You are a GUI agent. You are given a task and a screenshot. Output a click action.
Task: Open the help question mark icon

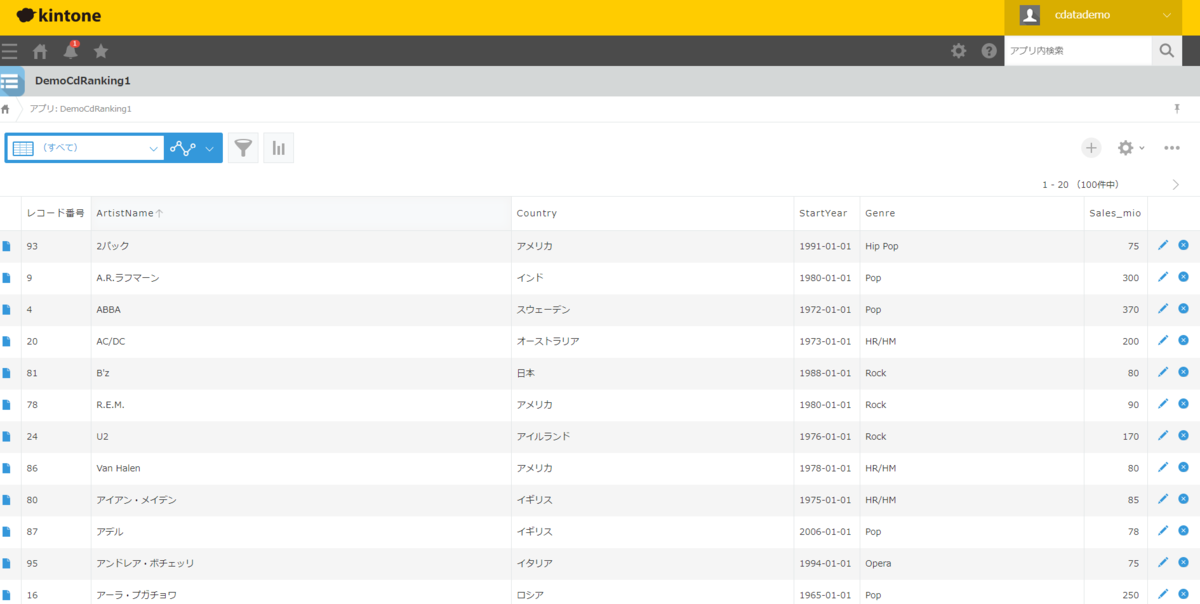tap(989, 51)
